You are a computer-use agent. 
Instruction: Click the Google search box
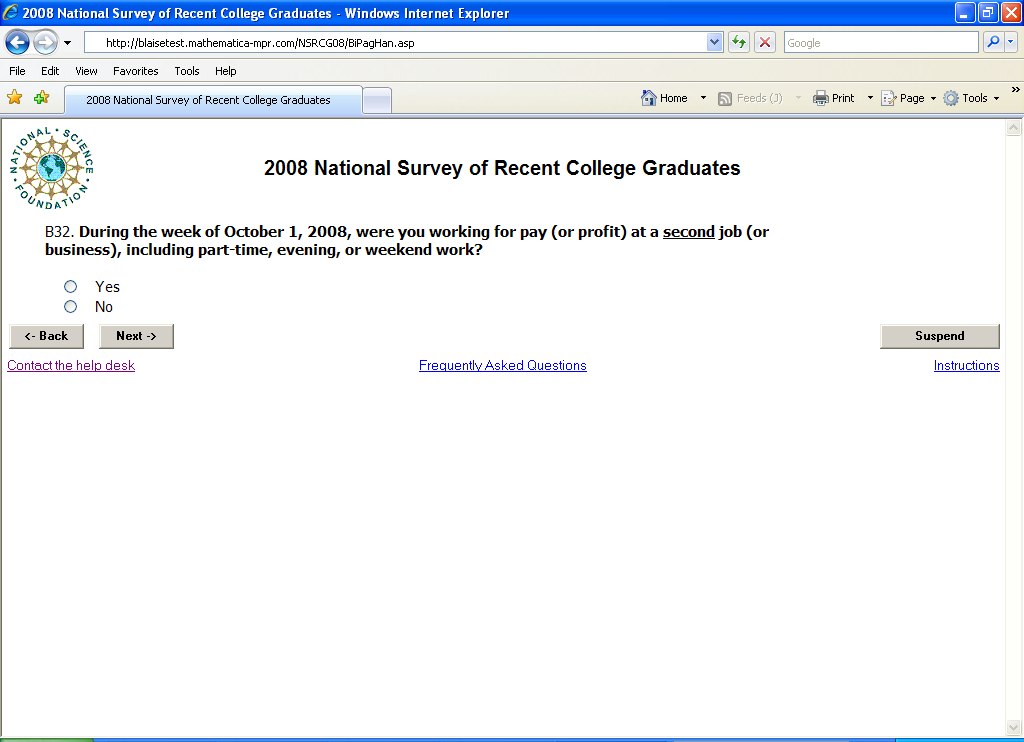click(x=881, y=42)
